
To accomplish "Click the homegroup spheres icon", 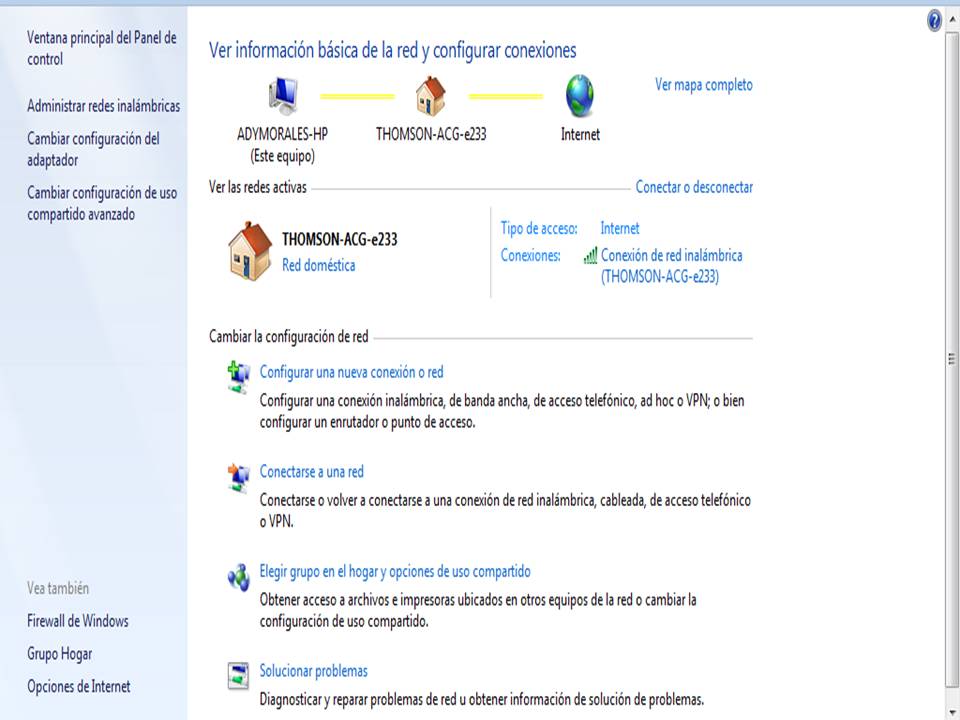I will point(238,577).
